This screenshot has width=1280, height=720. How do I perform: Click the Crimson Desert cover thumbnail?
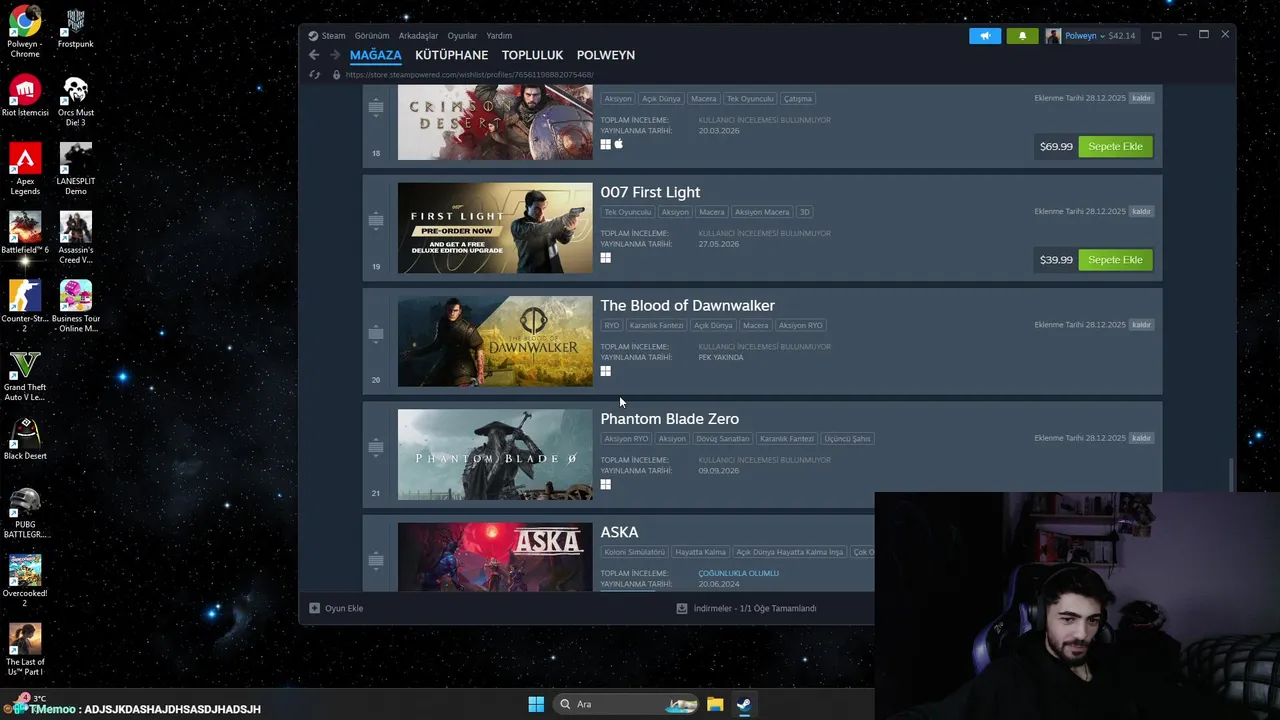[495, 122]
